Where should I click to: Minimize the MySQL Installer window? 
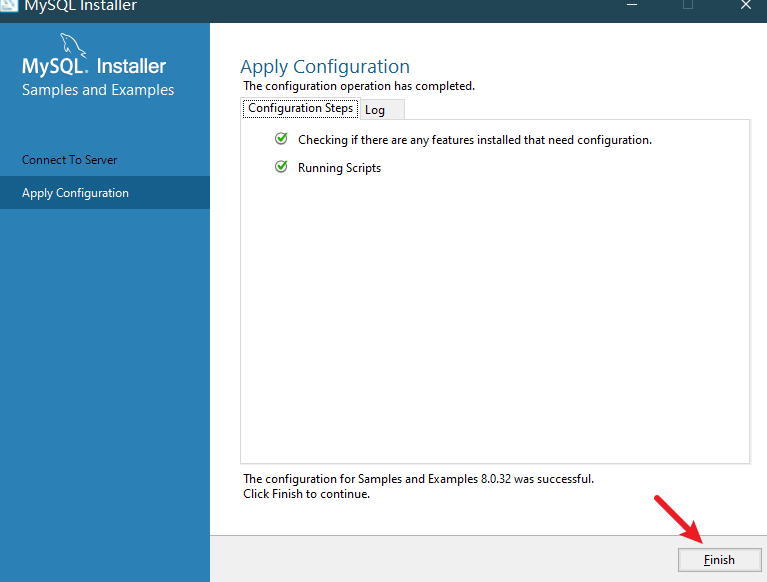(632, 5)
